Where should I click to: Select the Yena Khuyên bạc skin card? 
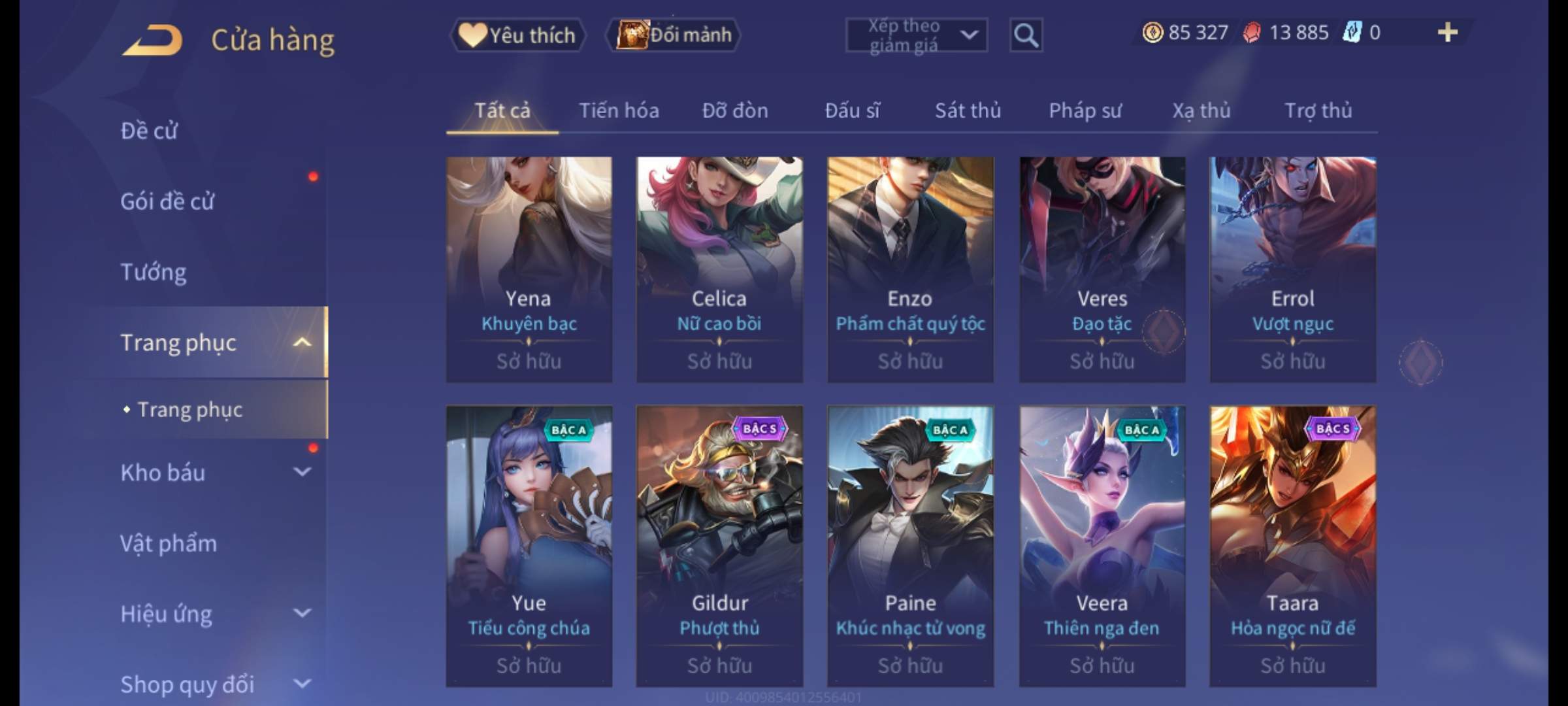coord(529,269)
